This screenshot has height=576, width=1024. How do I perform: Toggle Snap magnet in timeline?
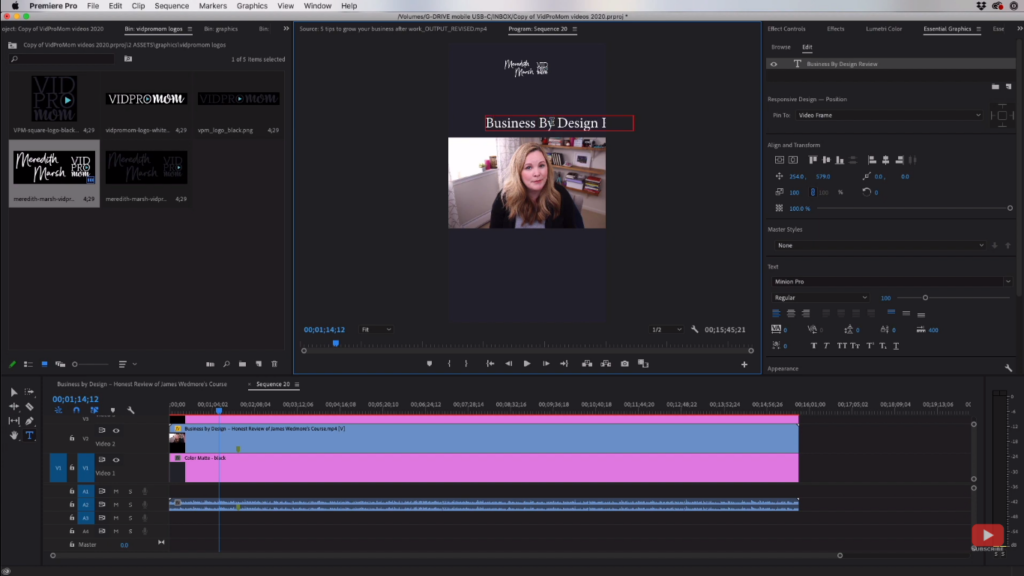(76, 410)
